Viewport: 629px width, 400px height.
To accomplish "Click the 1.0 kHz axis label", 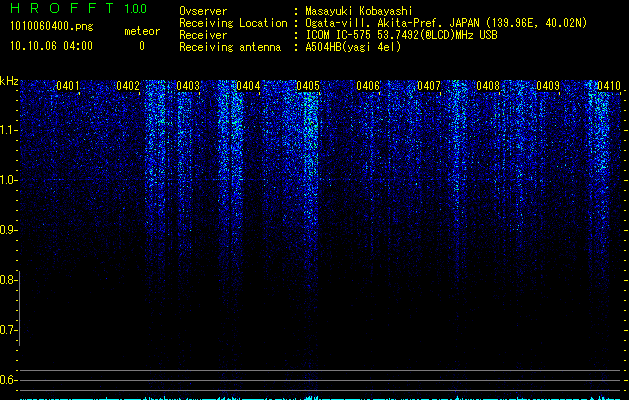I will point(9,180).
